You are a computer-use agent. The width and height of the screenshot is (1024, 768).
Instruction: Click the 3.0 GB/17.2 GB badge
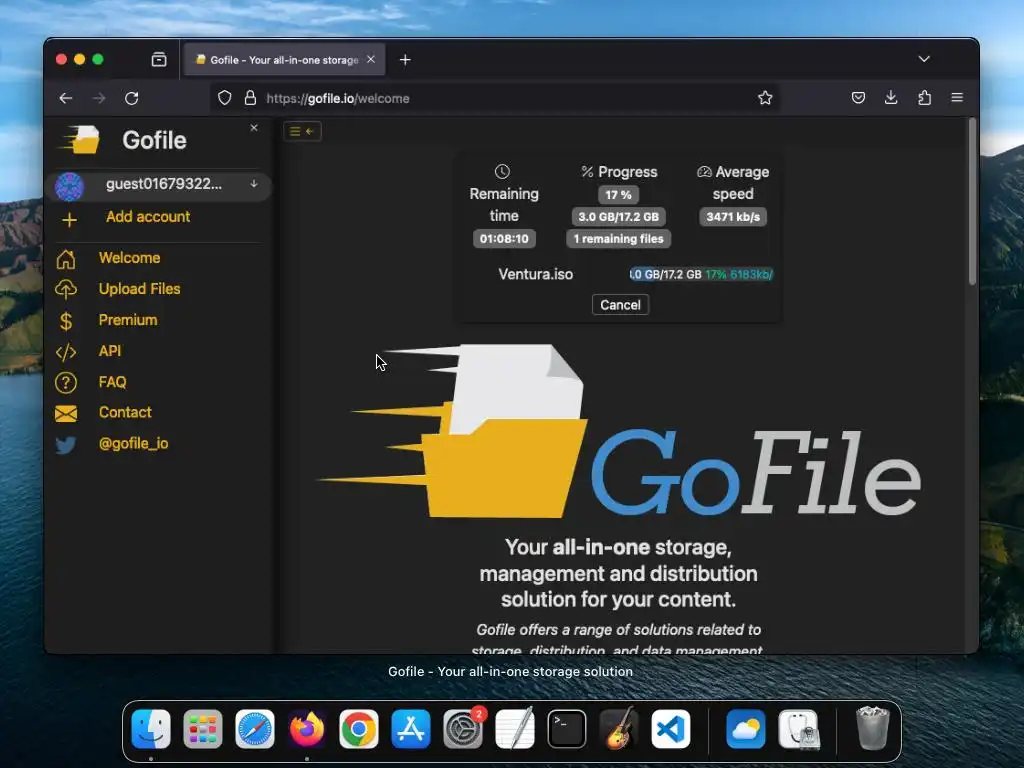(618, 217)
